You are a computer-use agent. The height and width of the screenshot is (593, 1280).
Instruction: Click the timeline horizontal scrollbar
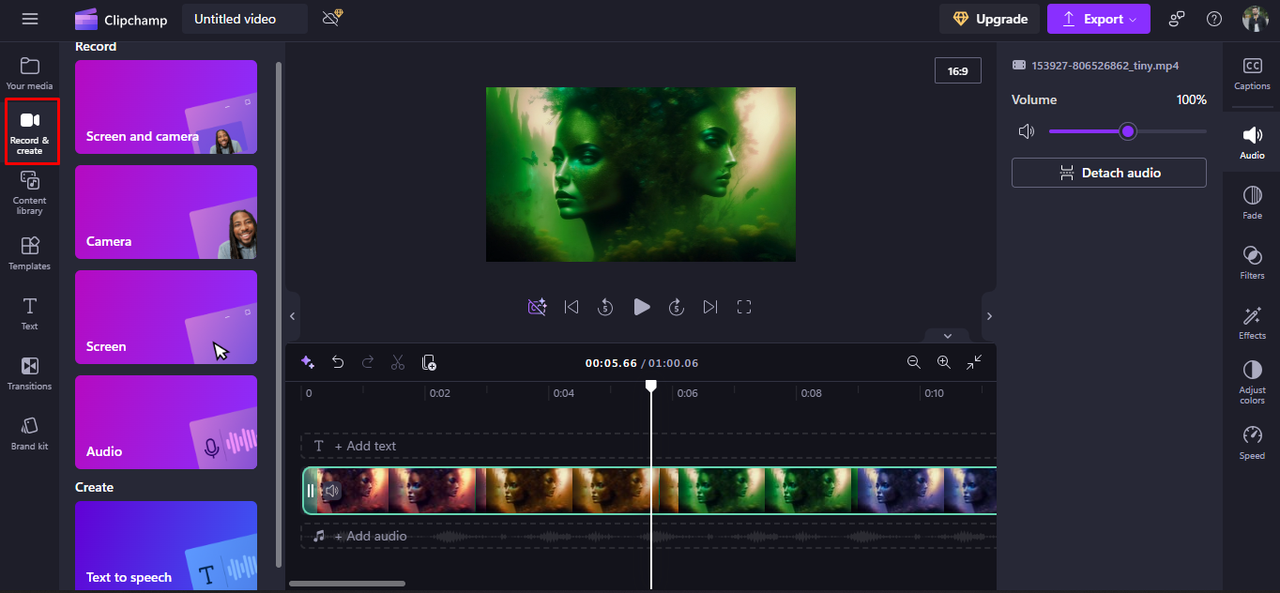pyautogui.click(x=347, y=583)
